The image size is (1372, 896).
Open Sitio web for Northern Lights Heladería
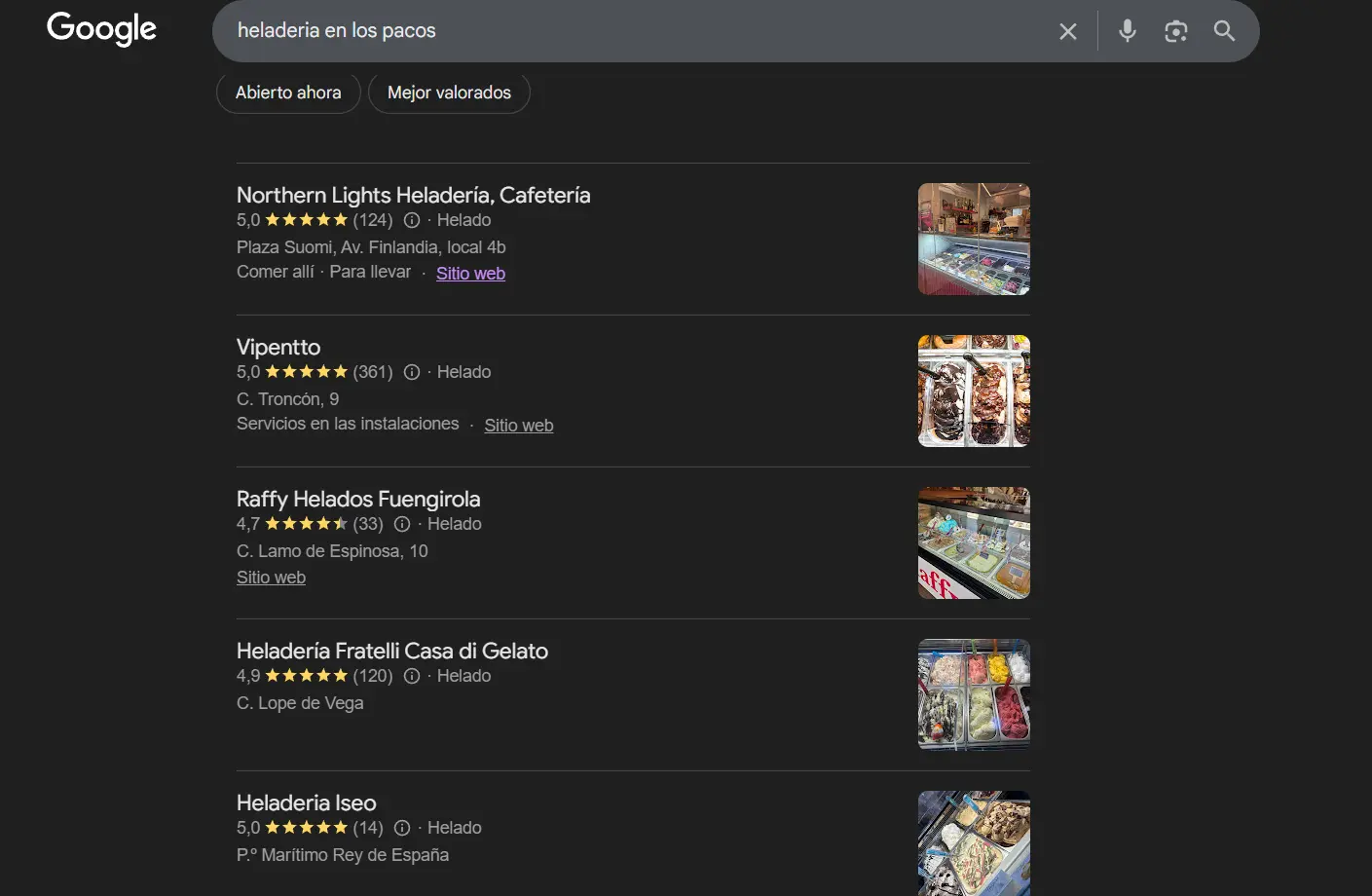point(470,273)
